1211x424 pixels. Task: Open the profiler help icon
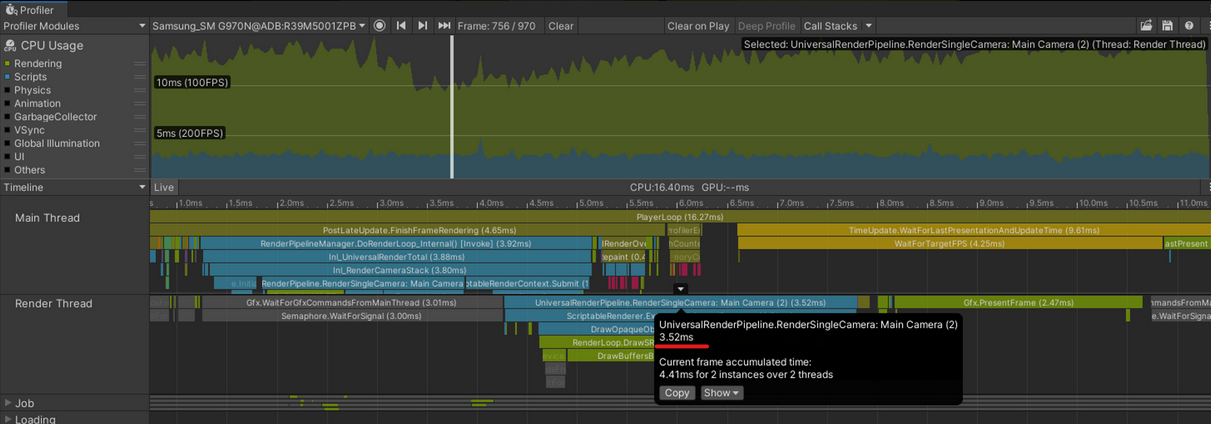[1188, 26]
